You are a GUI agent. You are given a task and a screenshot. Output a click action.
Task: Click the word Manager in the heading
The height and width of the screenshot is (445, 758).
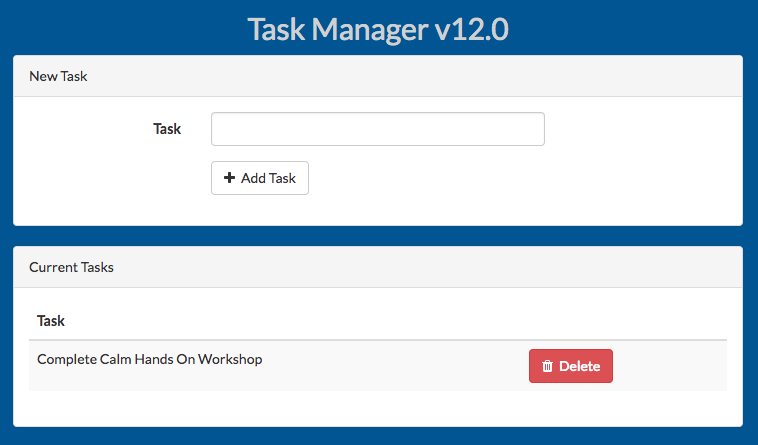[x=370, y=29]
